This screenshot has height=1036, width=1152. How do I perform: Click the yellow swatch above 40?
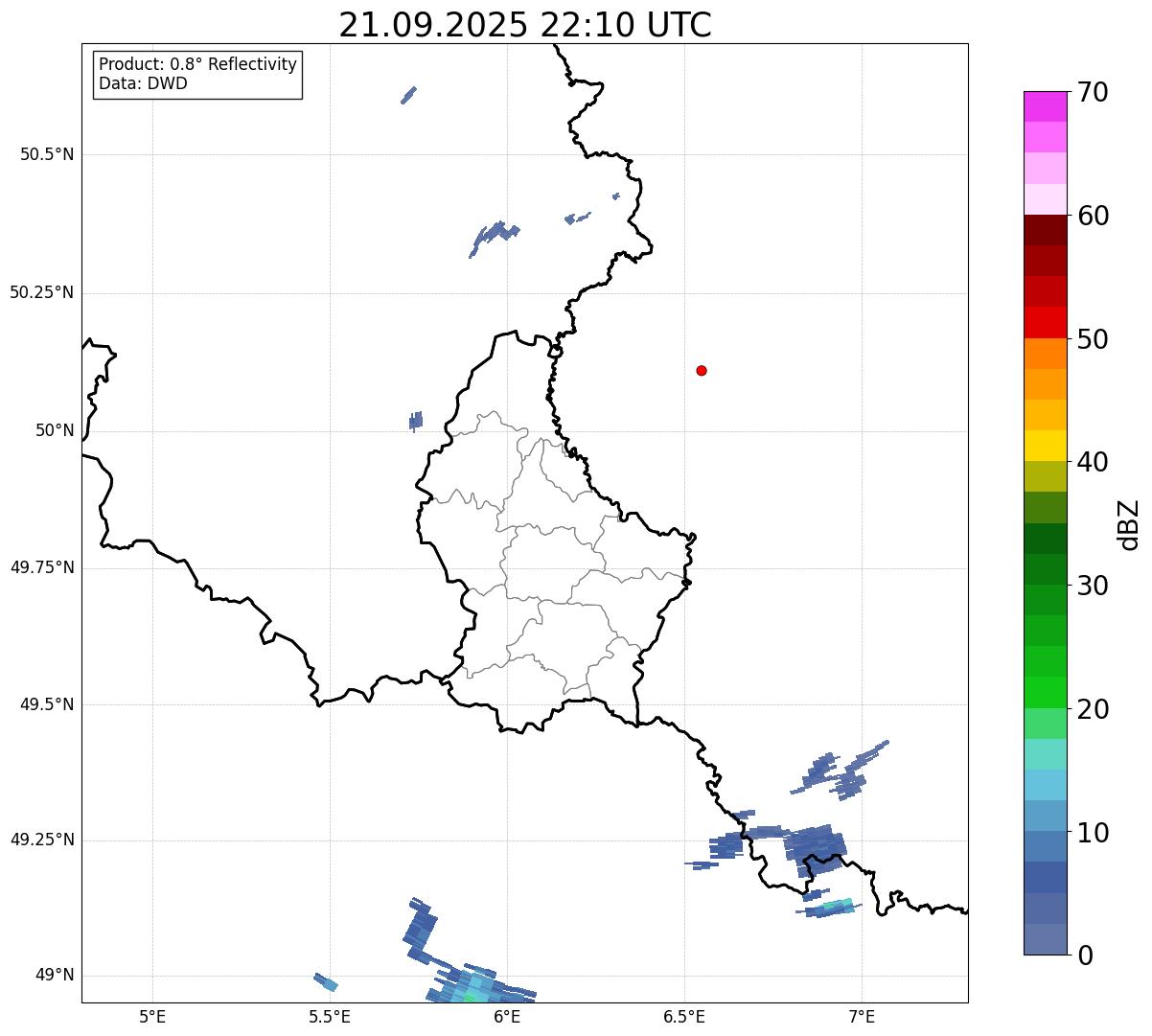[x=1046, y=447]
